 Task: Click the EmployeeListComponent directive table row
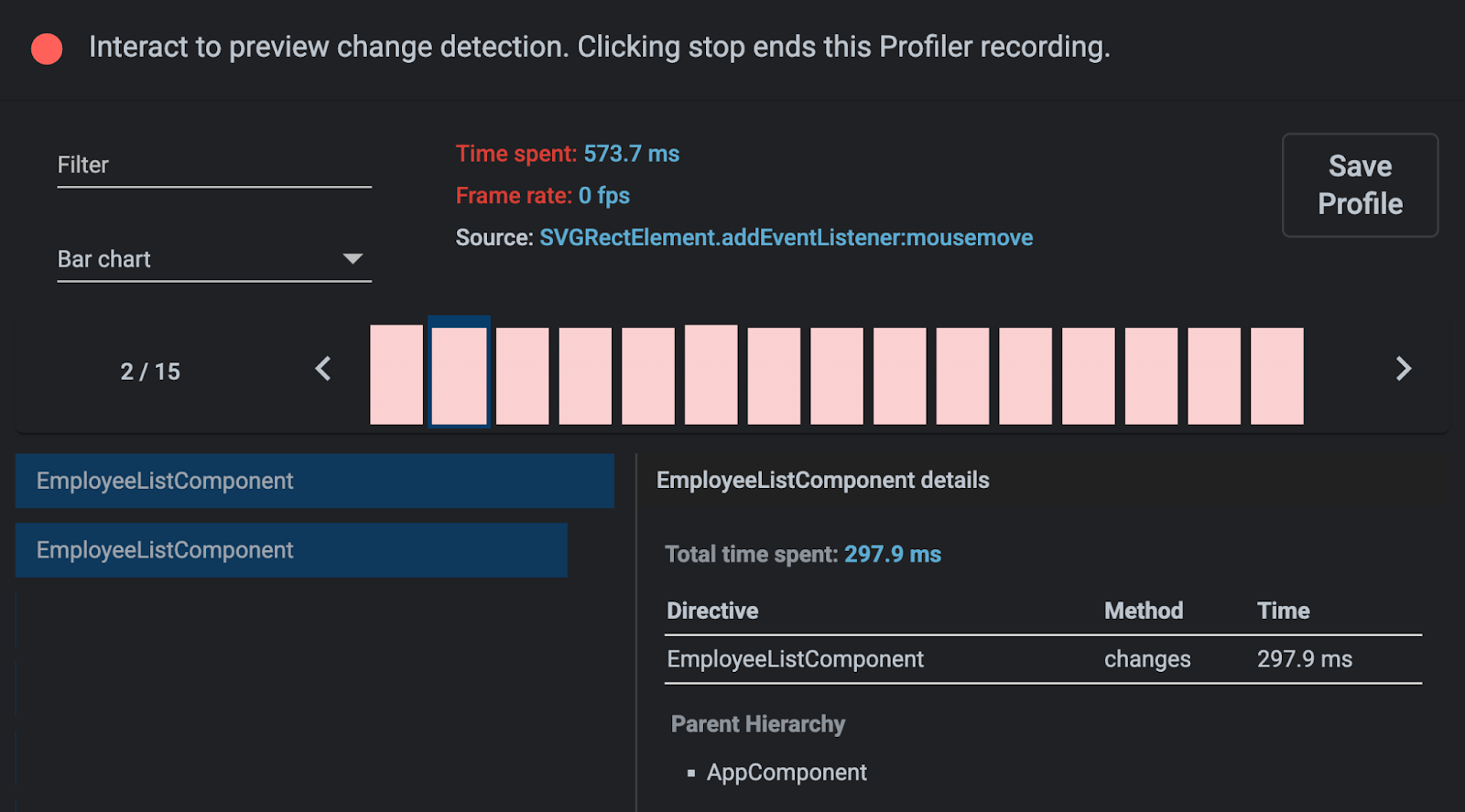1042,659
